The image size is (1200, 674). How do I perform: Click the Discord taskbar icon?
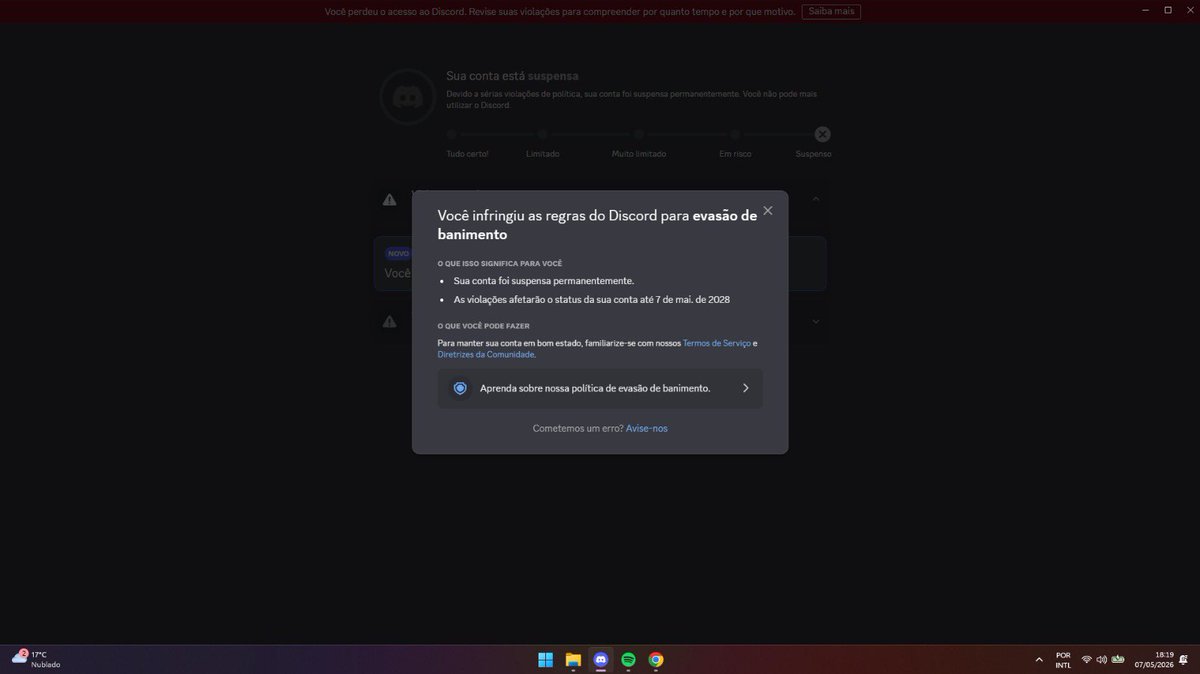click(x=601, y=659)
